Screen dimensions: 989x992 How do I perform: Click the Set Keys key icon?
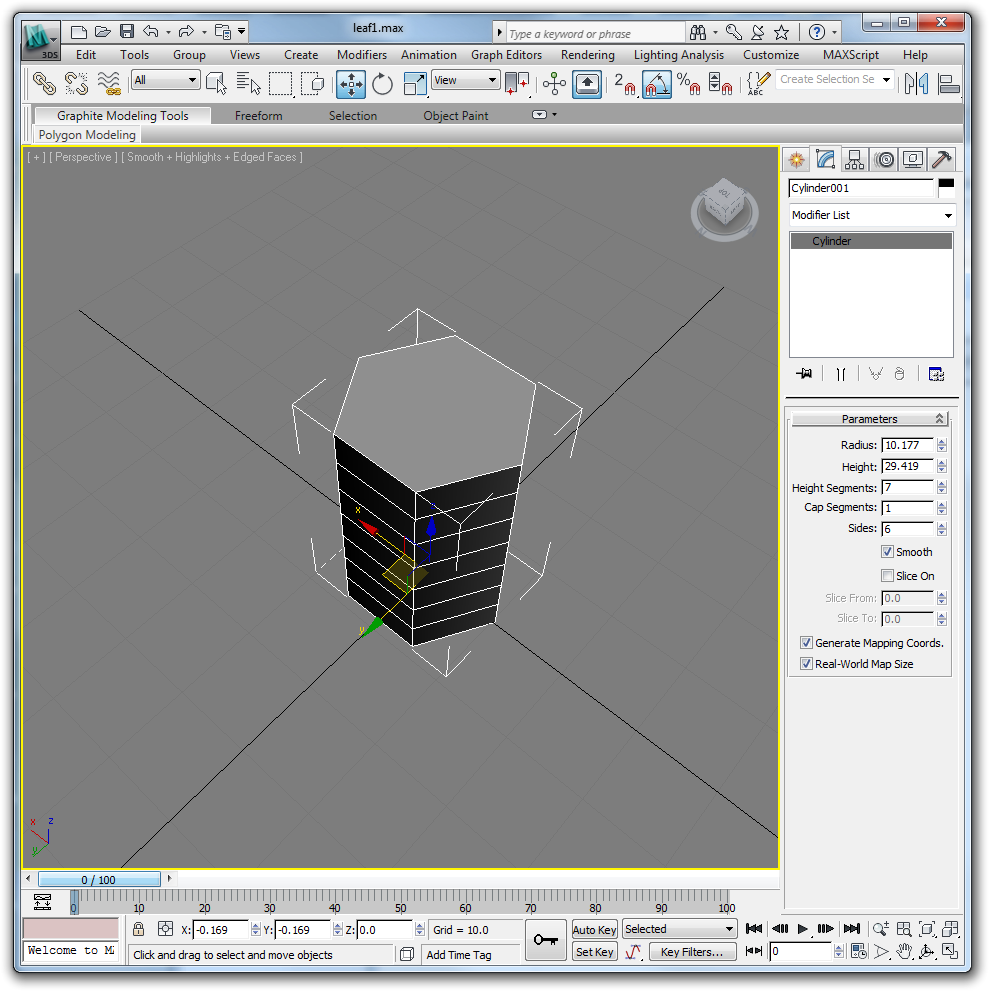(545, 940)
